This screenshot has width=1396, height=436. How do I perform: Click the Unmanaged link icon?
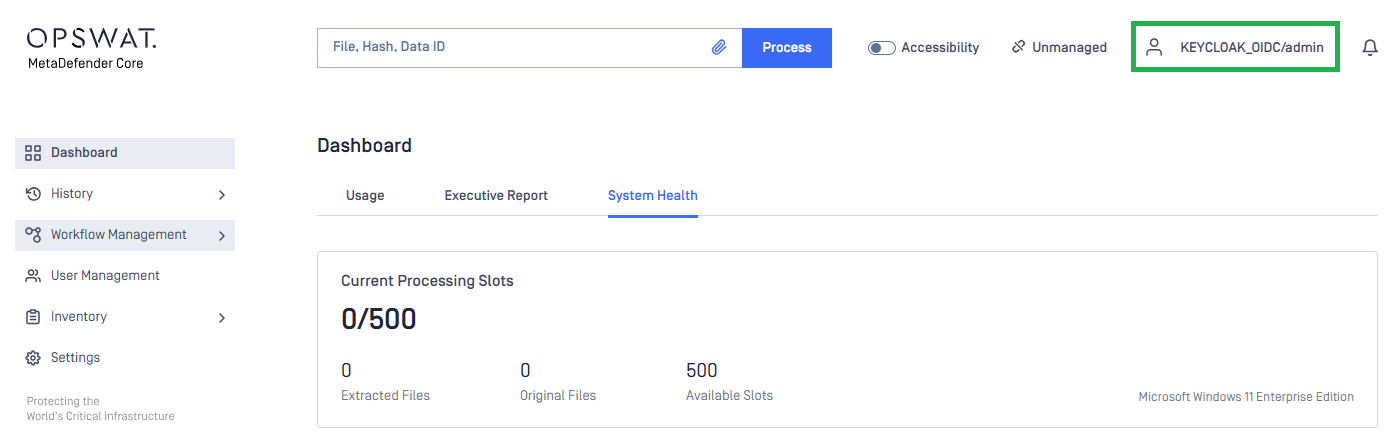[1018, 47]
